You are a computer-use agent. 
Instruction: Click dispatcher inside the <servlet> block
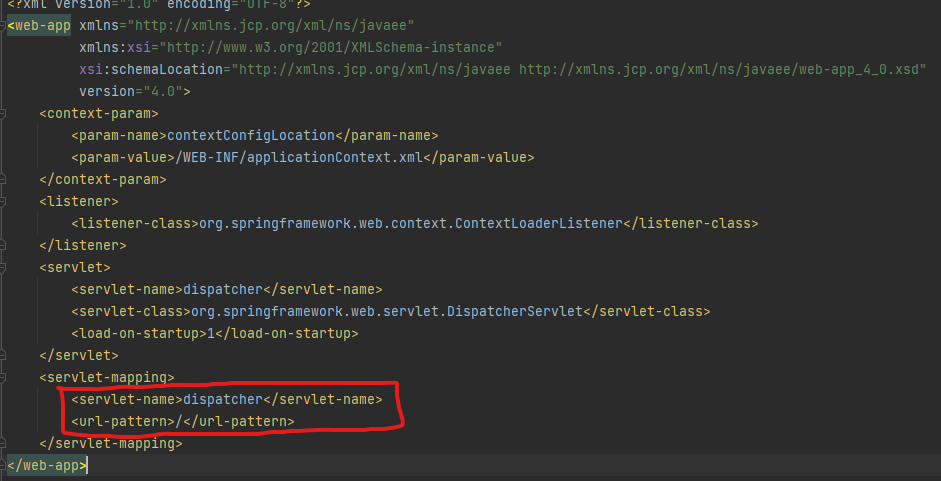pos(223,289)
